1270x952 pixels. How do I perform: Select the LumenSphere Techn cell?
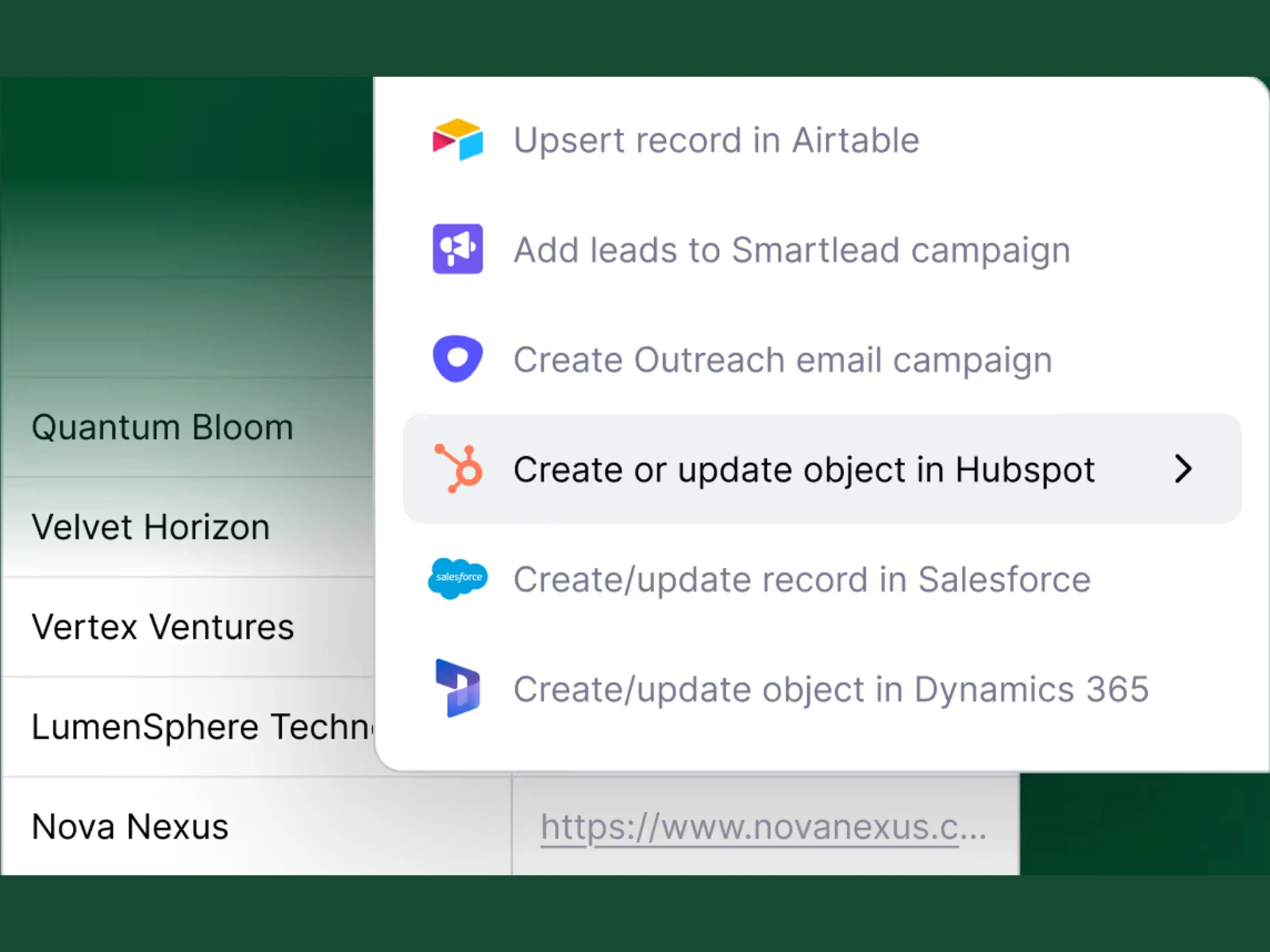point(188,727)
